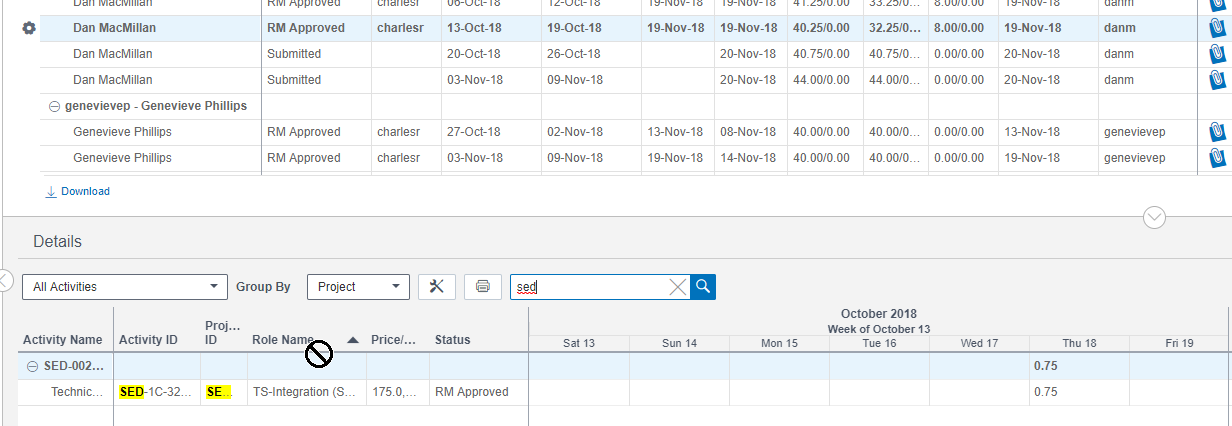Image resolution: width=1232 pixels, height=426 pixels.
Task: Click the print icon in Details toolbar
Action: (x=483, y=287)
